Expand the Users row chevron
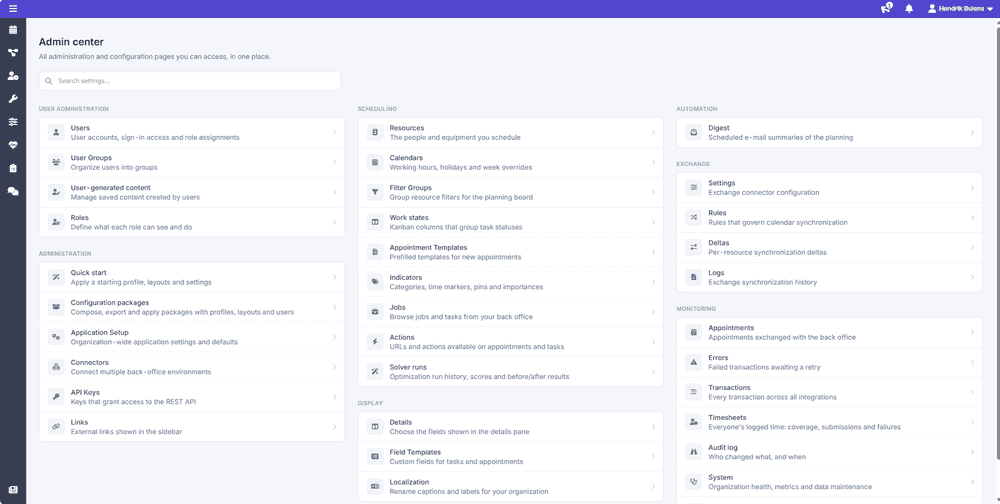The width and height of the screenshot is (1000, 504). (x=334, y=133)
